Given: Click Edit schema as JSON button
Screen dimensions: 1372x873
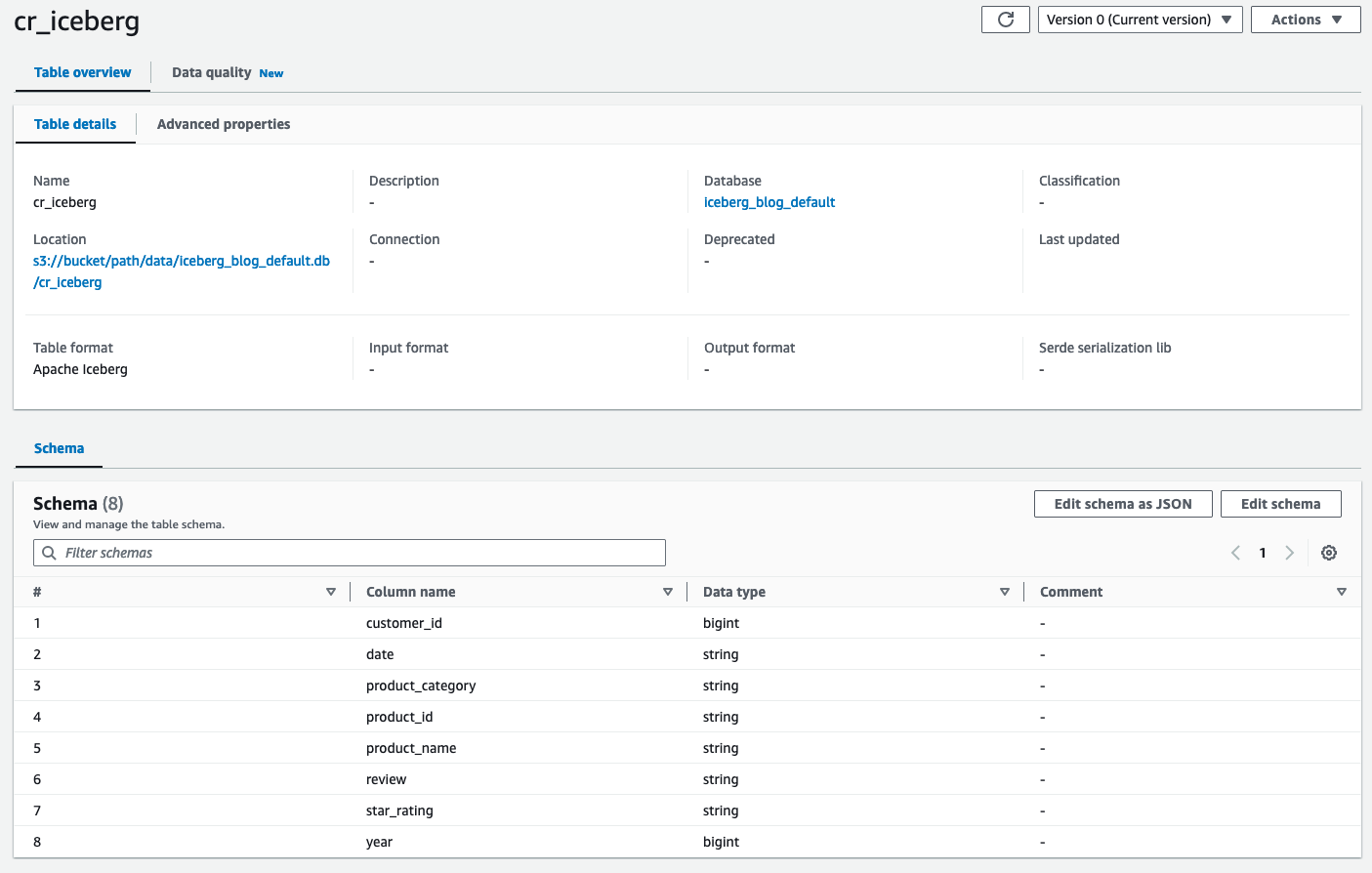Looking at the screenshot, I should (x=1123, y=504).
